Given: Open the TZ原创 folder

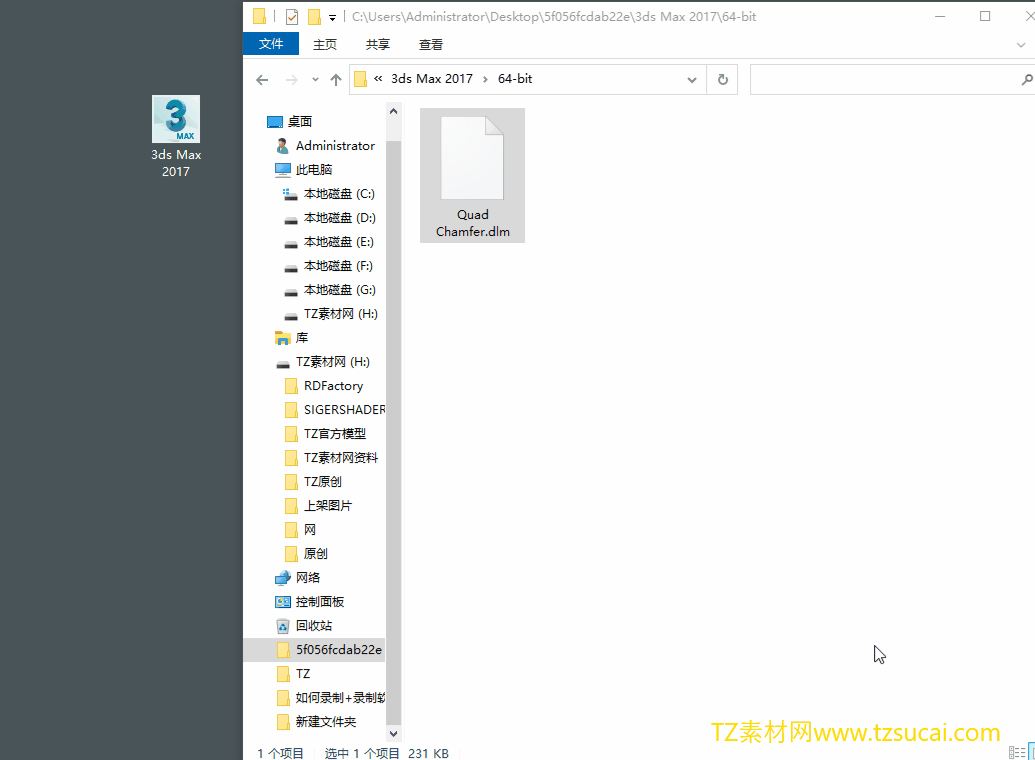Looking at the screenshot, I should click(x=323, y=482).
